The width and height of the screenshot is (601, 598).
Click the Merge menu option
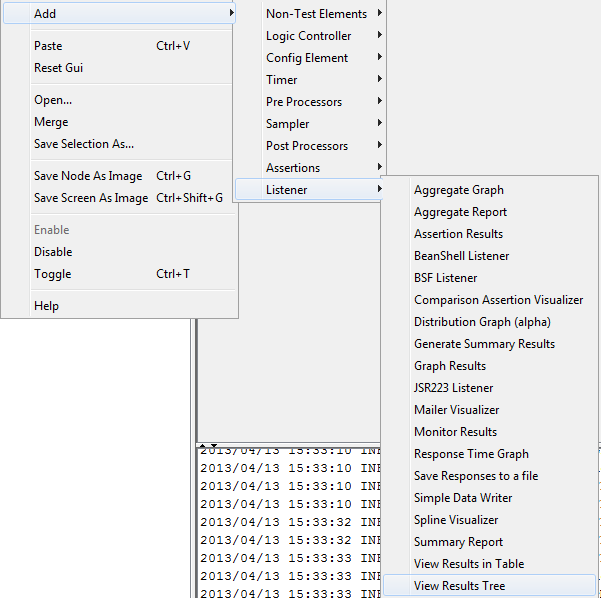tap(51, 122)
